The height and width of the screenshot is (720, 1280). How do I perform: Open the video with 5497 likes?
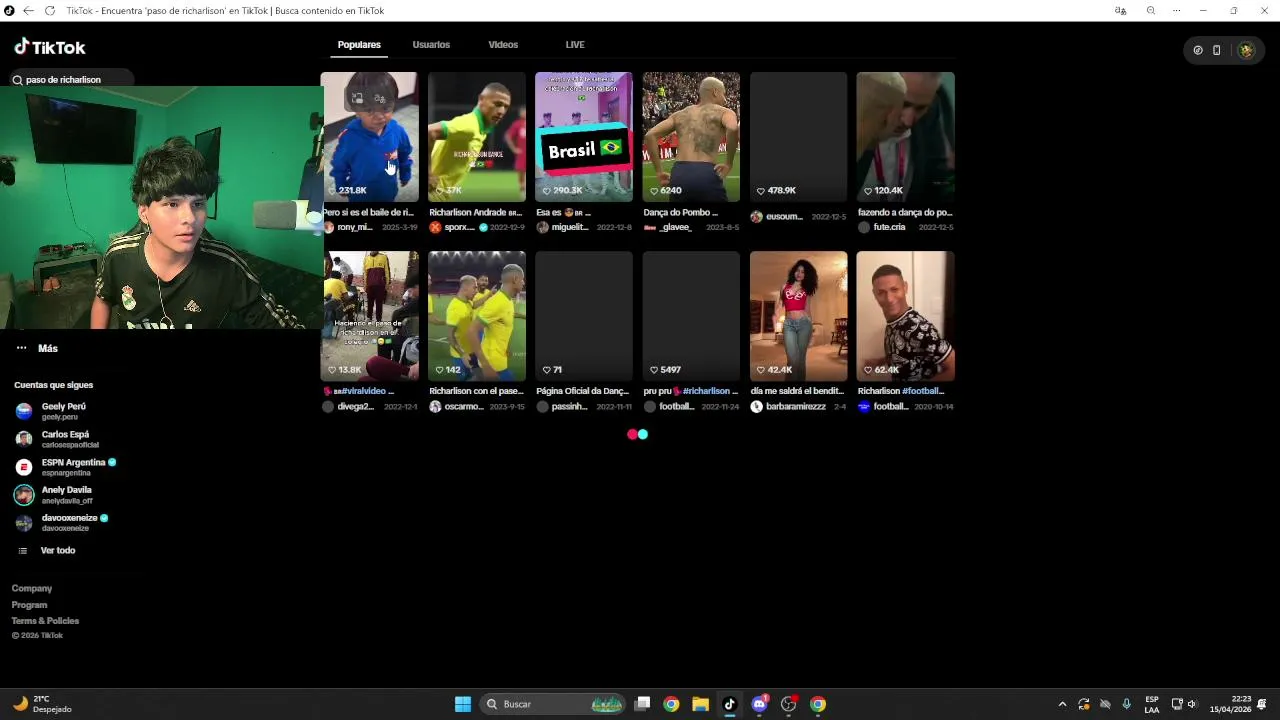691,316
